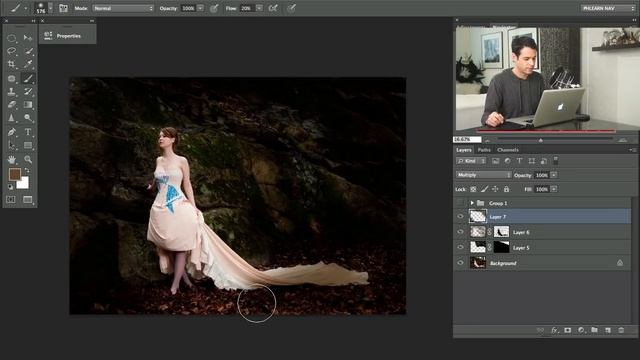Filter for adjustment layers
The image size is (640, 360).
507,161
